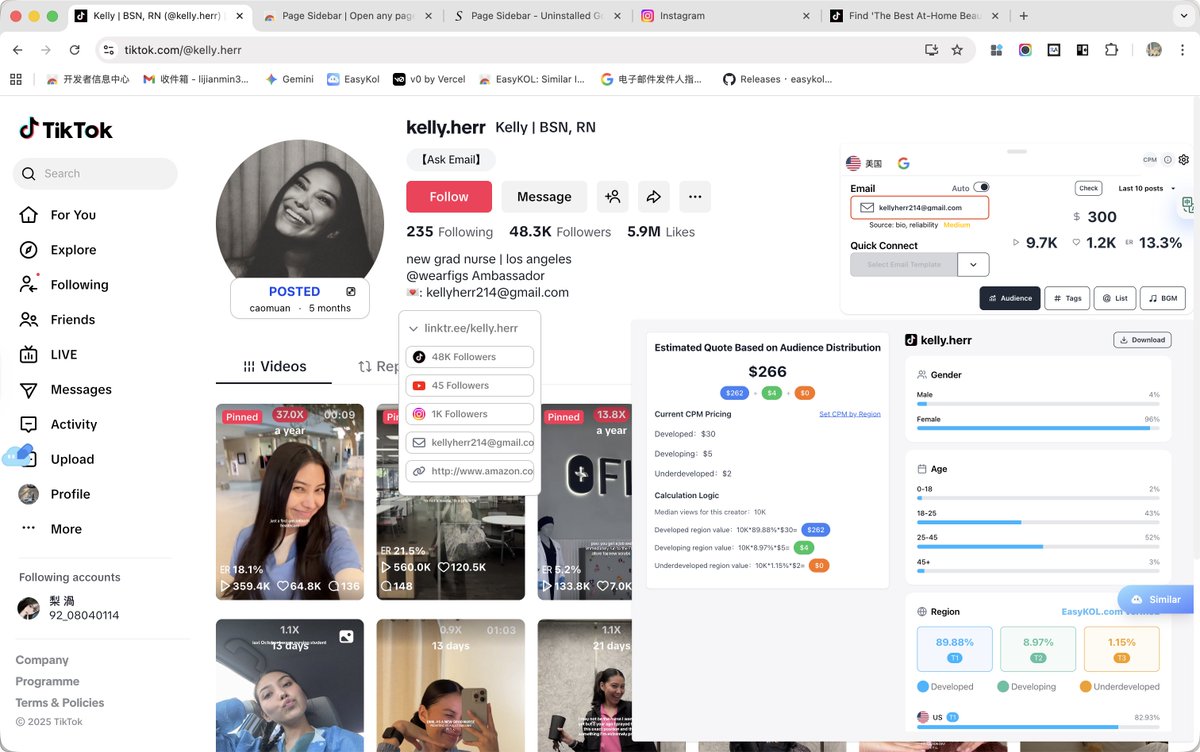Open the YouTube 45 Followers link
Screen dimensions: 1200x752
(469, 385)
